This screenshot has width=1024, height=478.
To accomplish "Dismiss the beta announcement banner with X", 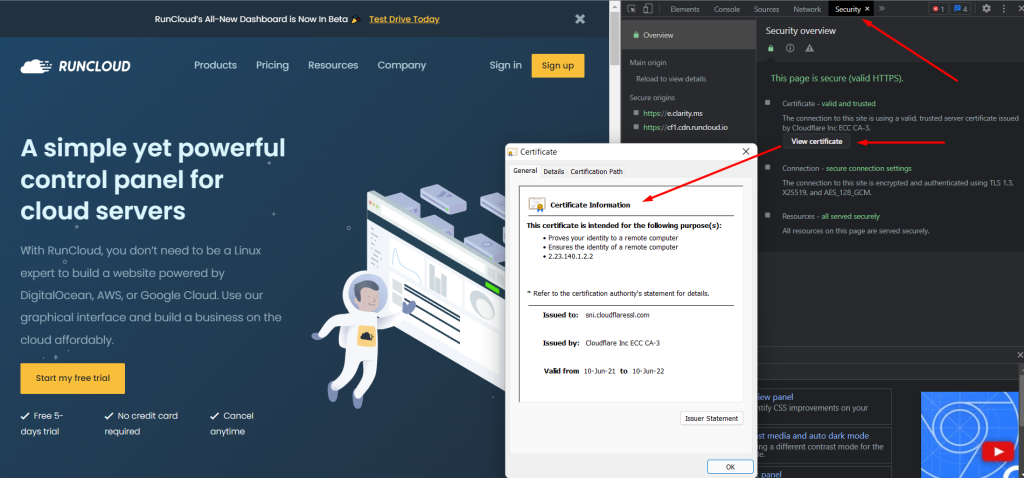I will click(580, 19).
